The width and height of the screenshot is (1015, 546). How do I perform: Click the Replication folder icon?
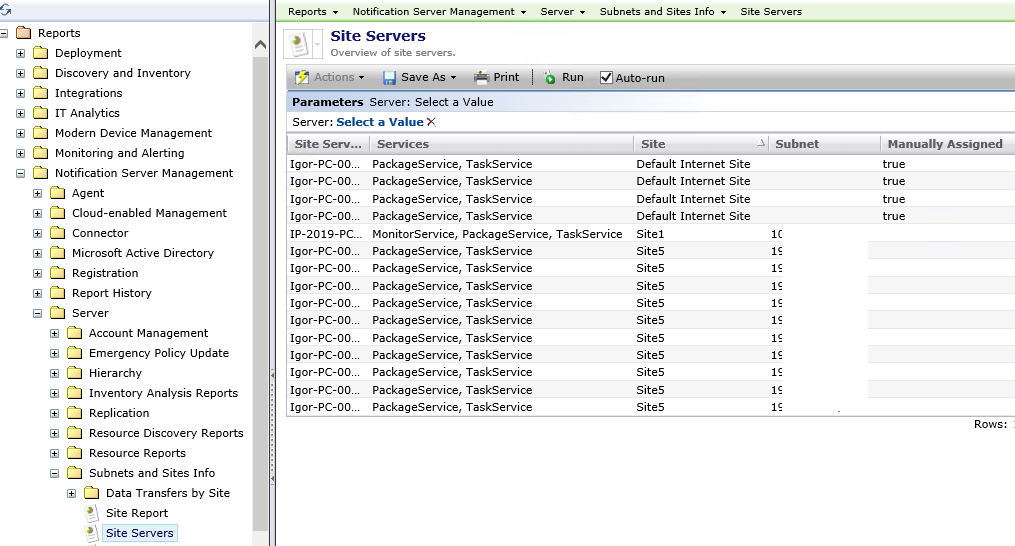[74, 413]
